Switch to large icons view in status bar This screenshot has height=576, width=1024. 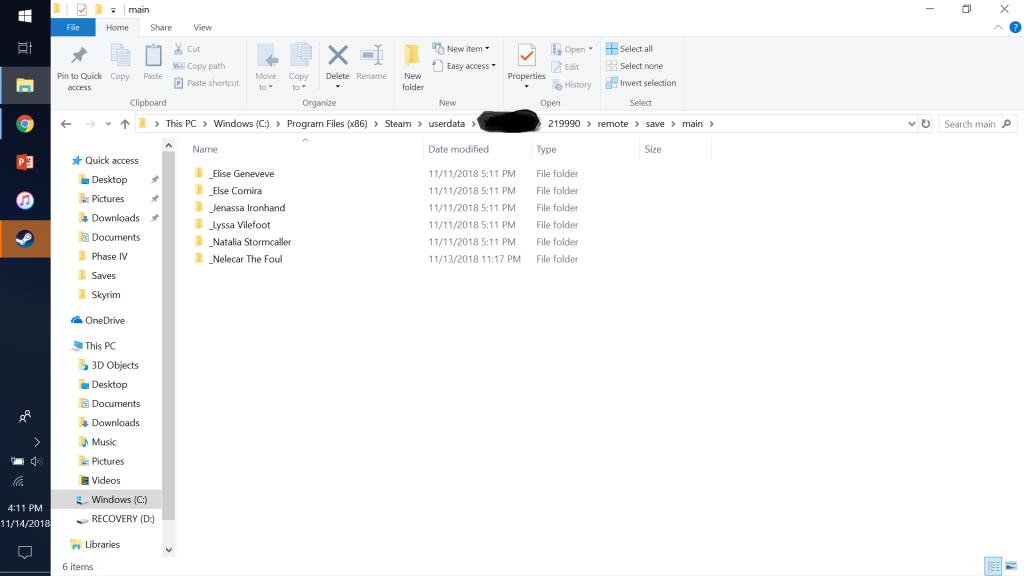tap(1010, 567)
